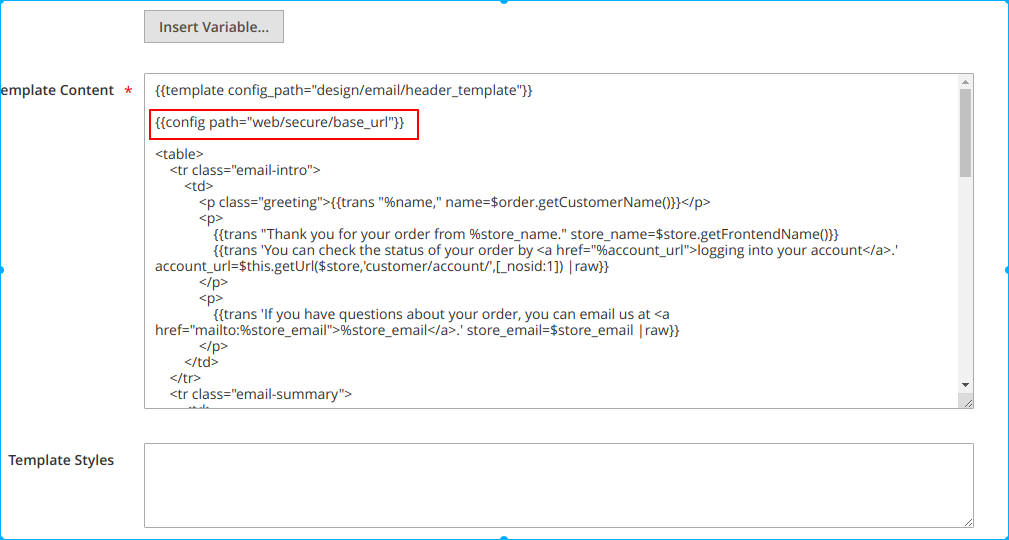Click the scroll up arrow in Template Content
The width and height of the screenshot is (1009, 540).
coord(965,82)
